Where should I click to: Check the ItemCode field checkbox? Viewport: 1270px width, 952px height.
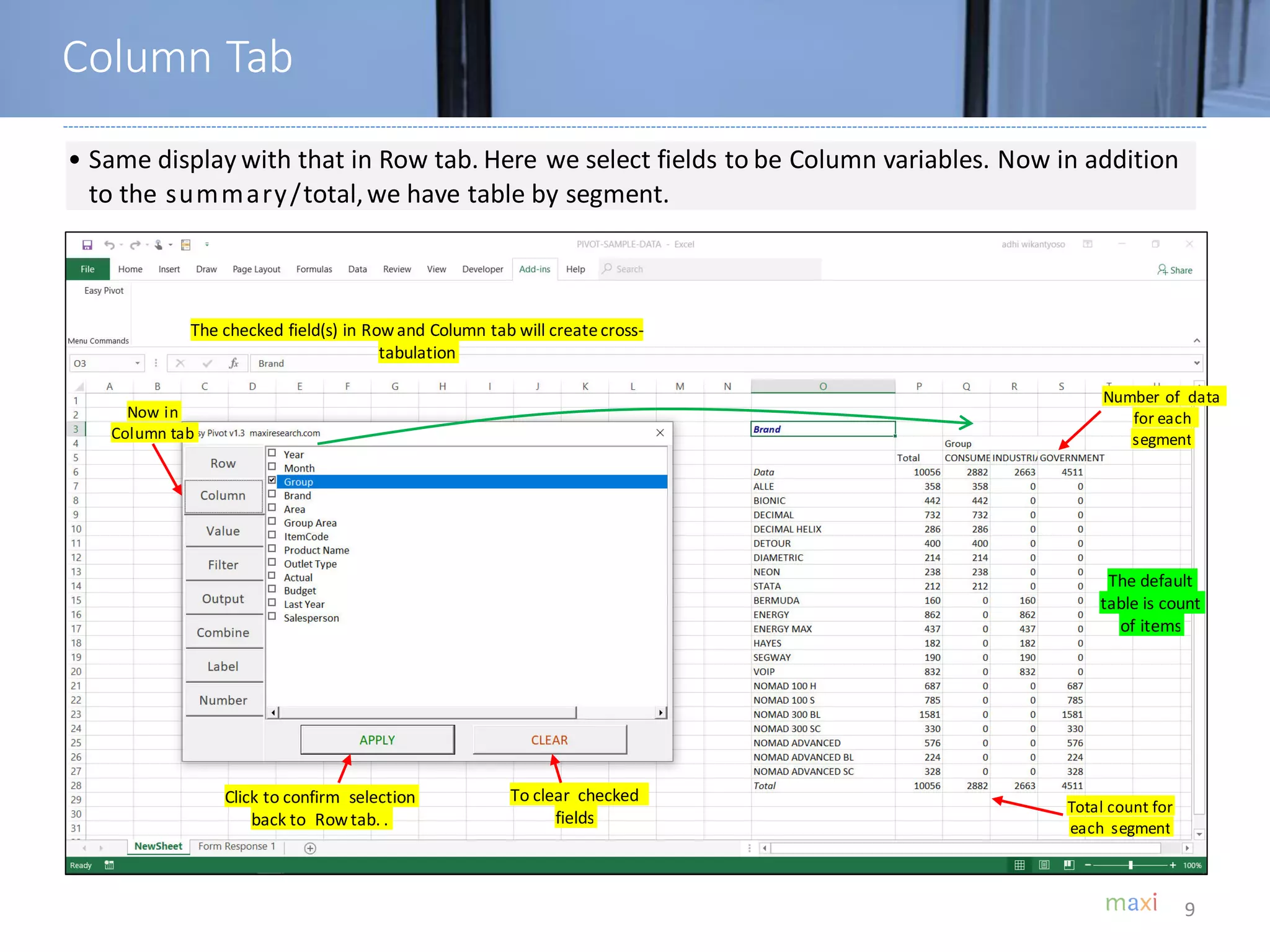[x=272, y=535]
